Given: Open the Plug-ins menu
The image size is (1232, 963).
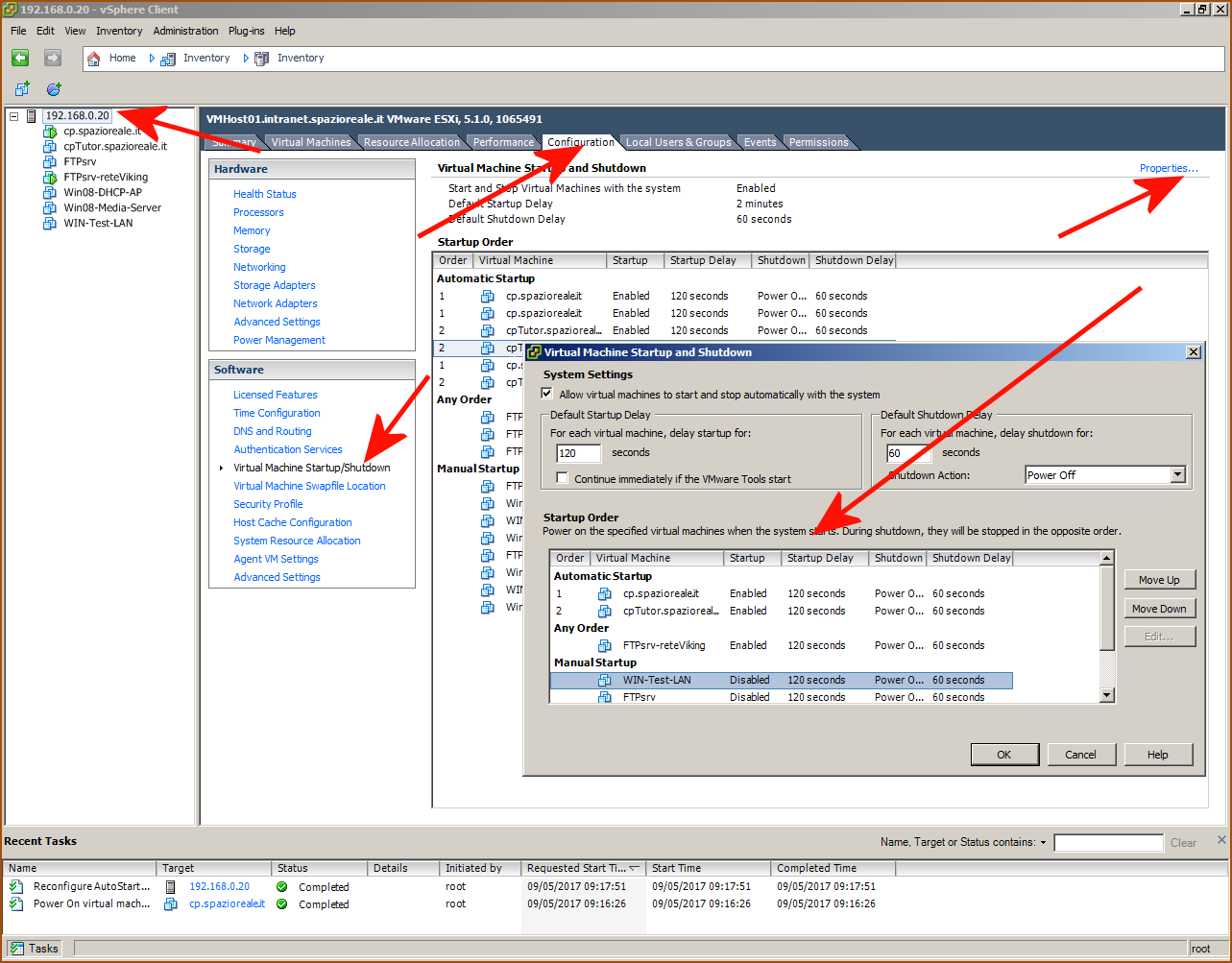Looking at the screenshot, I should pos(247,31).
